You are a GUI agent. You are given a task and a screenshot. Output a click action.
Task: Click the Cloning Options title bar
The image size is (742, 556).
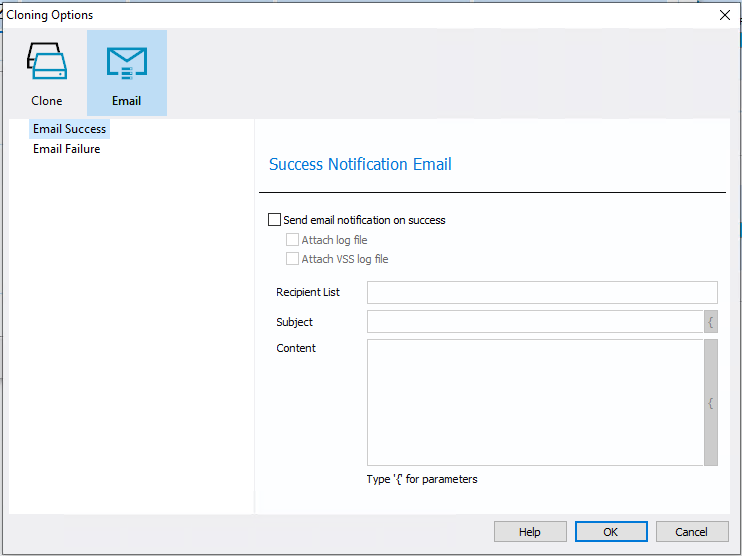pyautogui.click(x=300, y=15)
